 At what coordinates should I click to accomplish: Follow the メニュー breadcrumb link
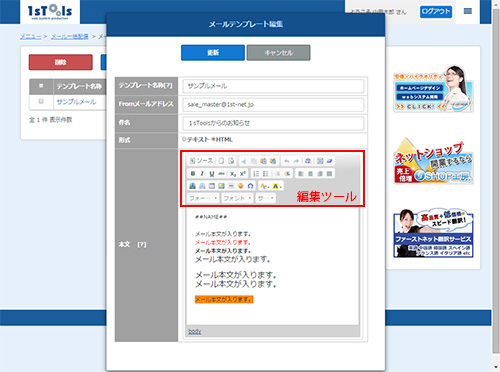(30, 37)
